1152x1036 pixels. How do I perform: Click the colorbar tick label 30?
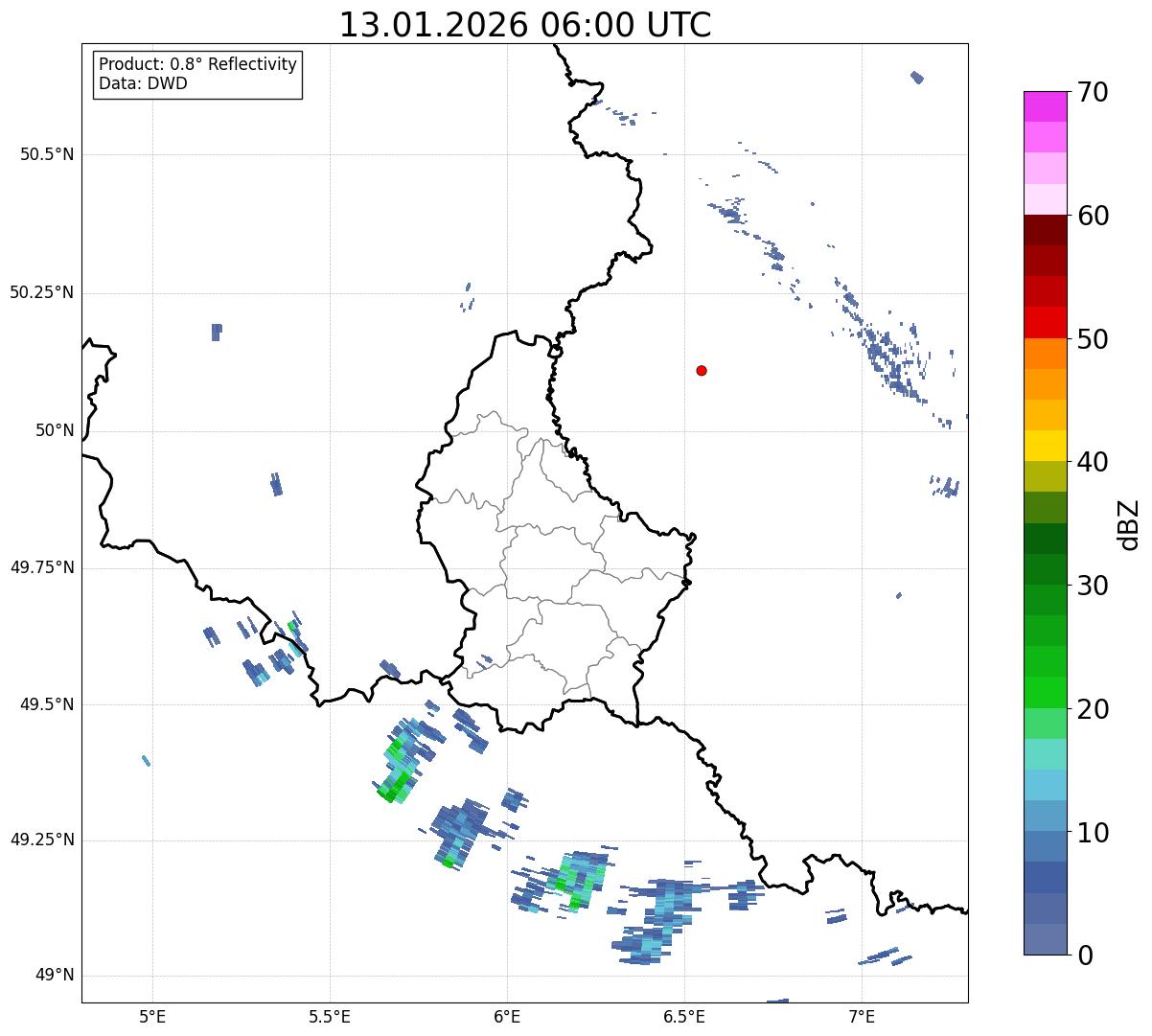tap(1093, 586)
